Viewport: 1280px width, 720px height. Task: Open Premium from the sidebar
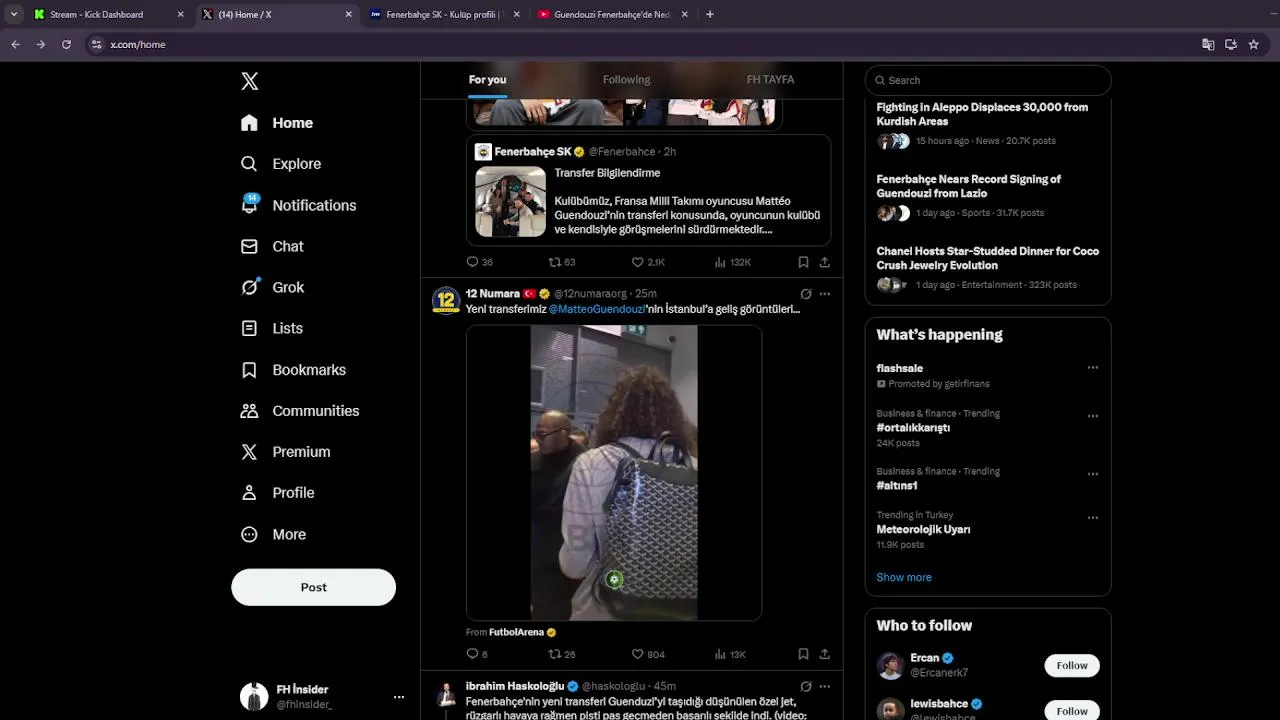click(285, 452)
